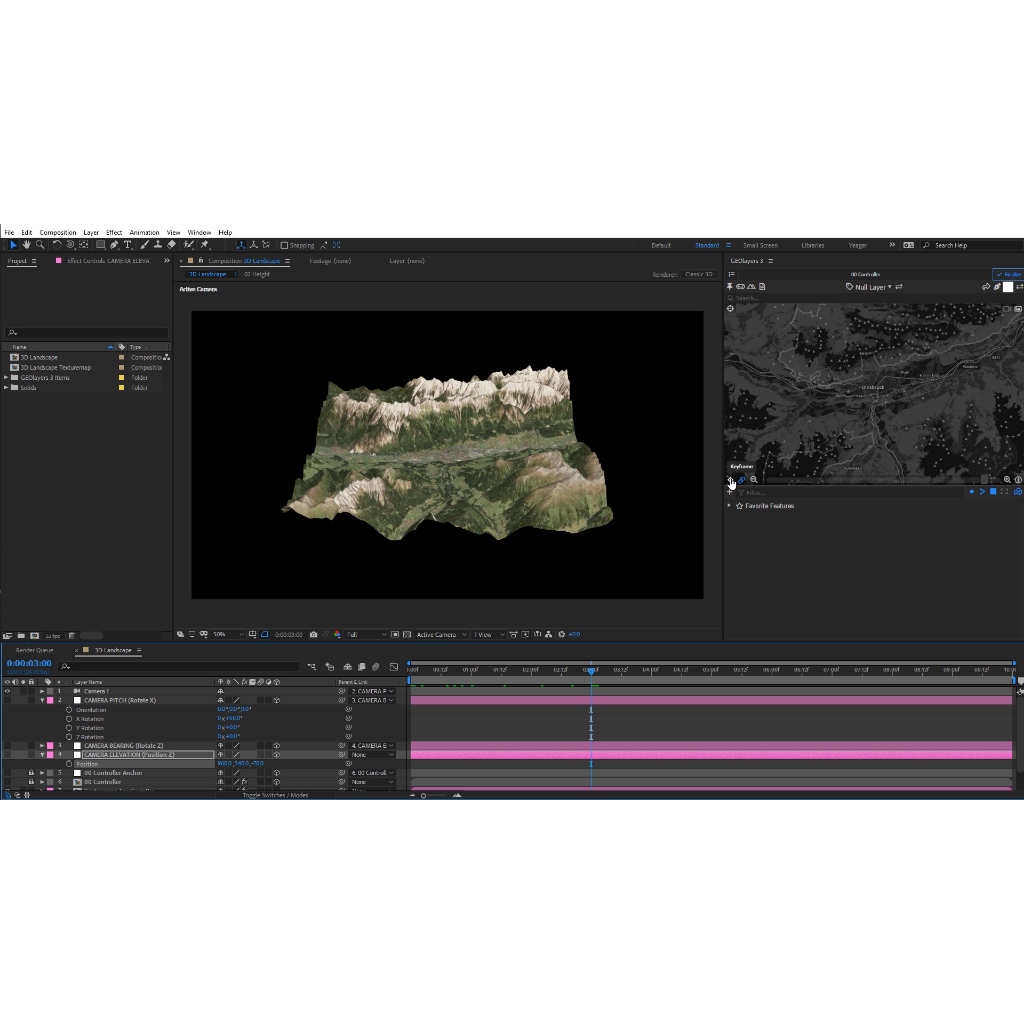Click the crosshair locate icon on map
The height and width of the screenshot is (1024, 1024).
[x=730, y=308]
